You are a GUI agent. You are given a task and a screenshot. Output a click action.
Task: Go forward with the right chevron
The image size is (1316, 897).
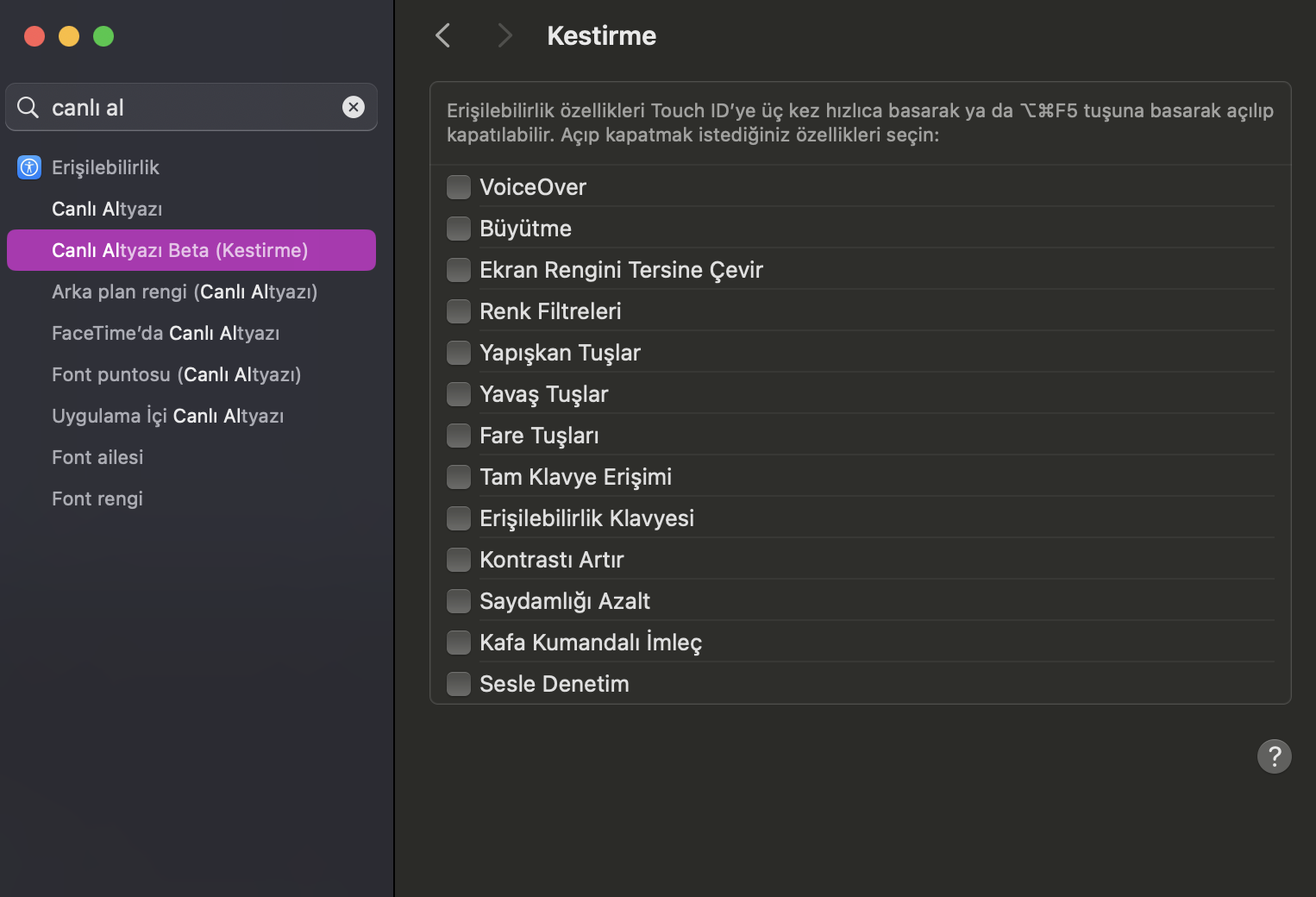pos(505,35)
